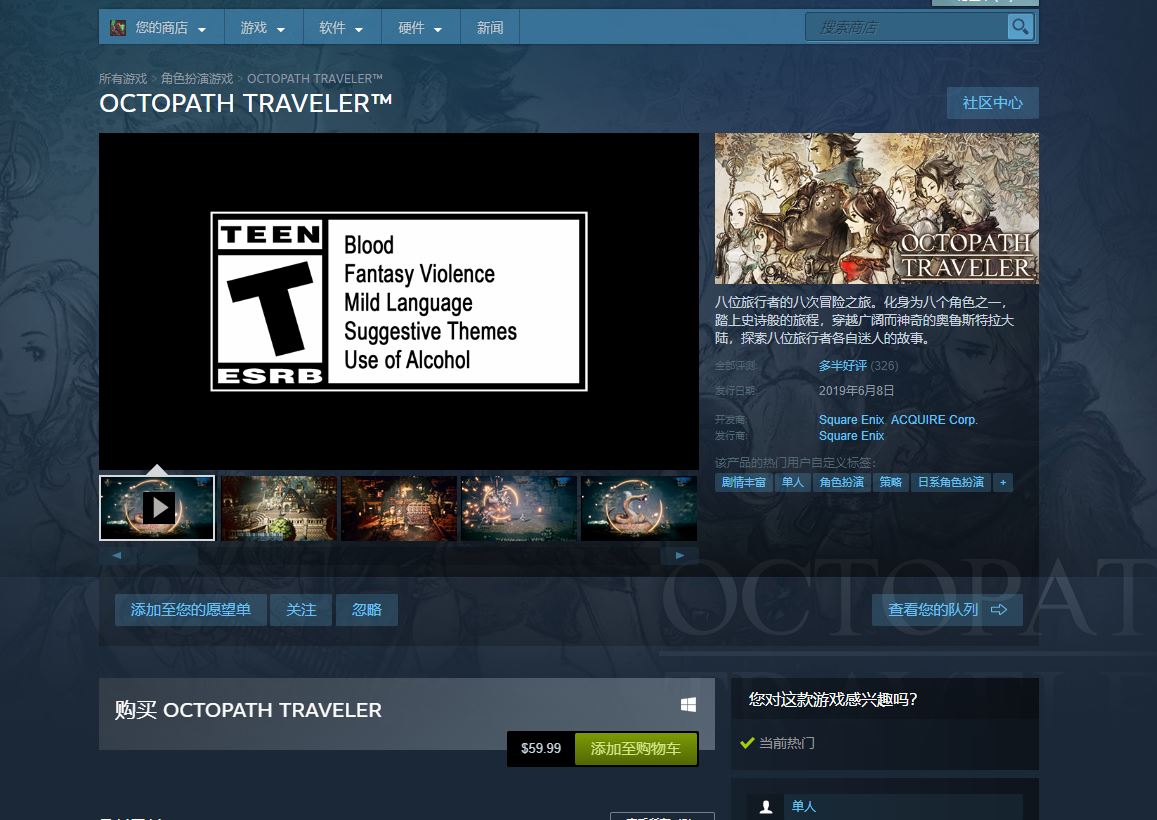The height and width of the screenshot is (820, 1157).
Task: Click the ESRB Teen rating image in player
Action: (398, 301)
